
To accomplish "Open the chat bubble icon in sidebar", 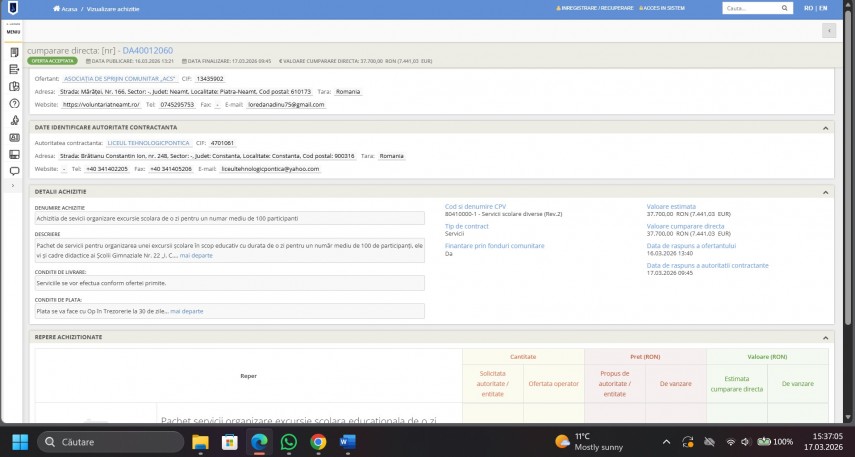I will click(x=14, y=172).
